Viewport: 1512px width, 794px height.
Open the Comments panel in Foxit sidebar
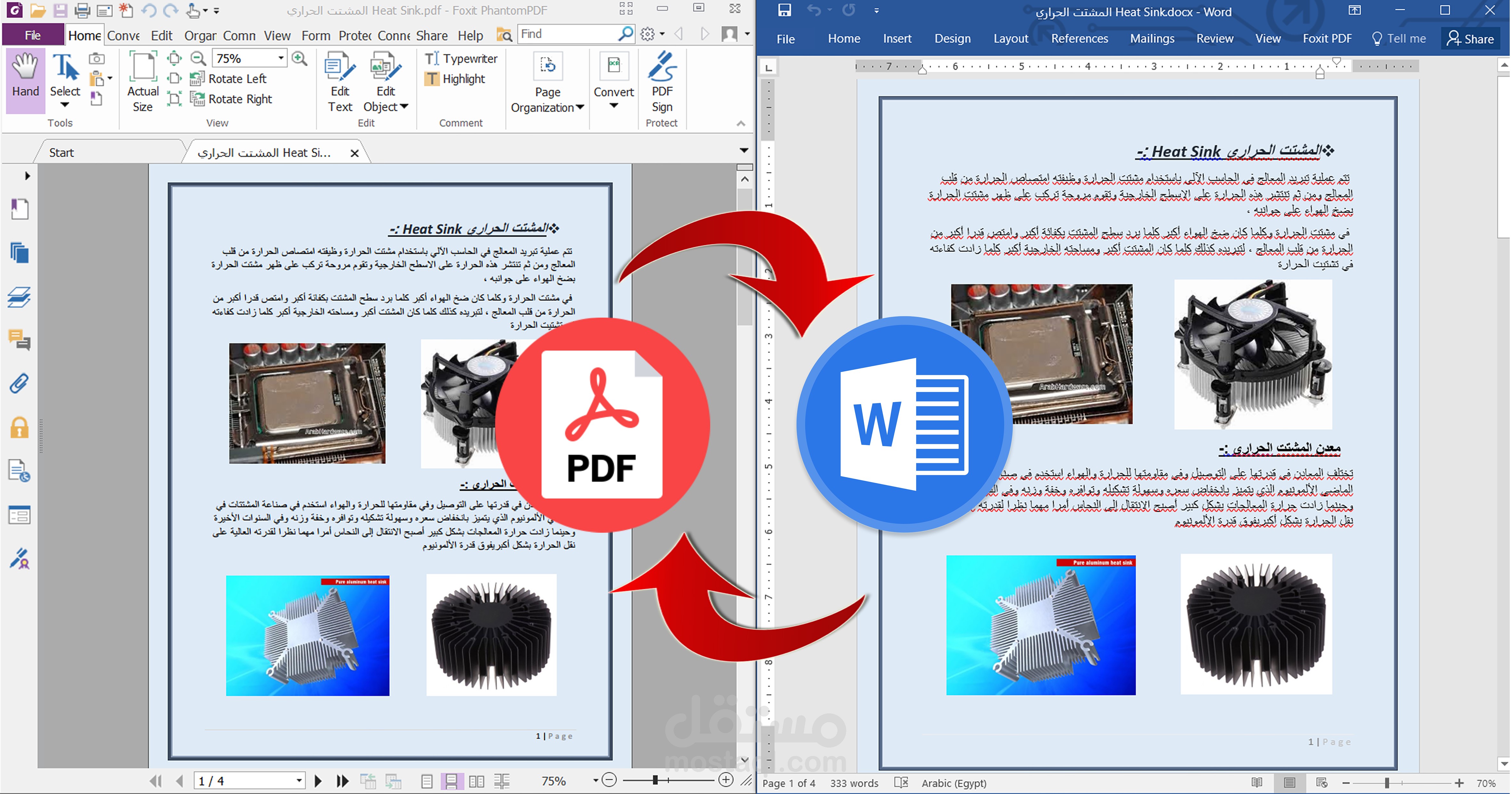coord(20,339)
